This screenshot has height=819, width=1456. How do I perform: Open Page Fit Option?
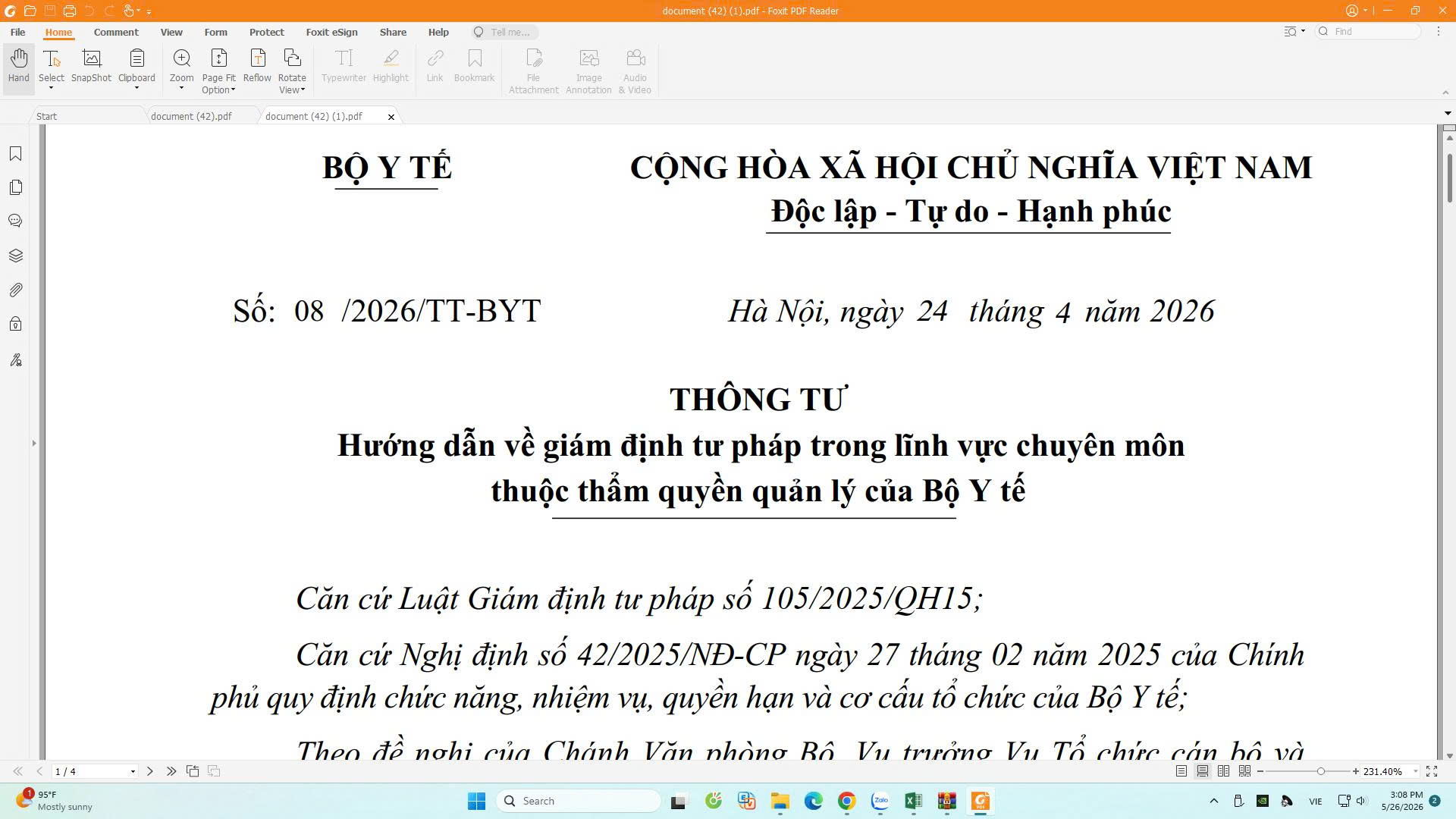tap(218, 71)
